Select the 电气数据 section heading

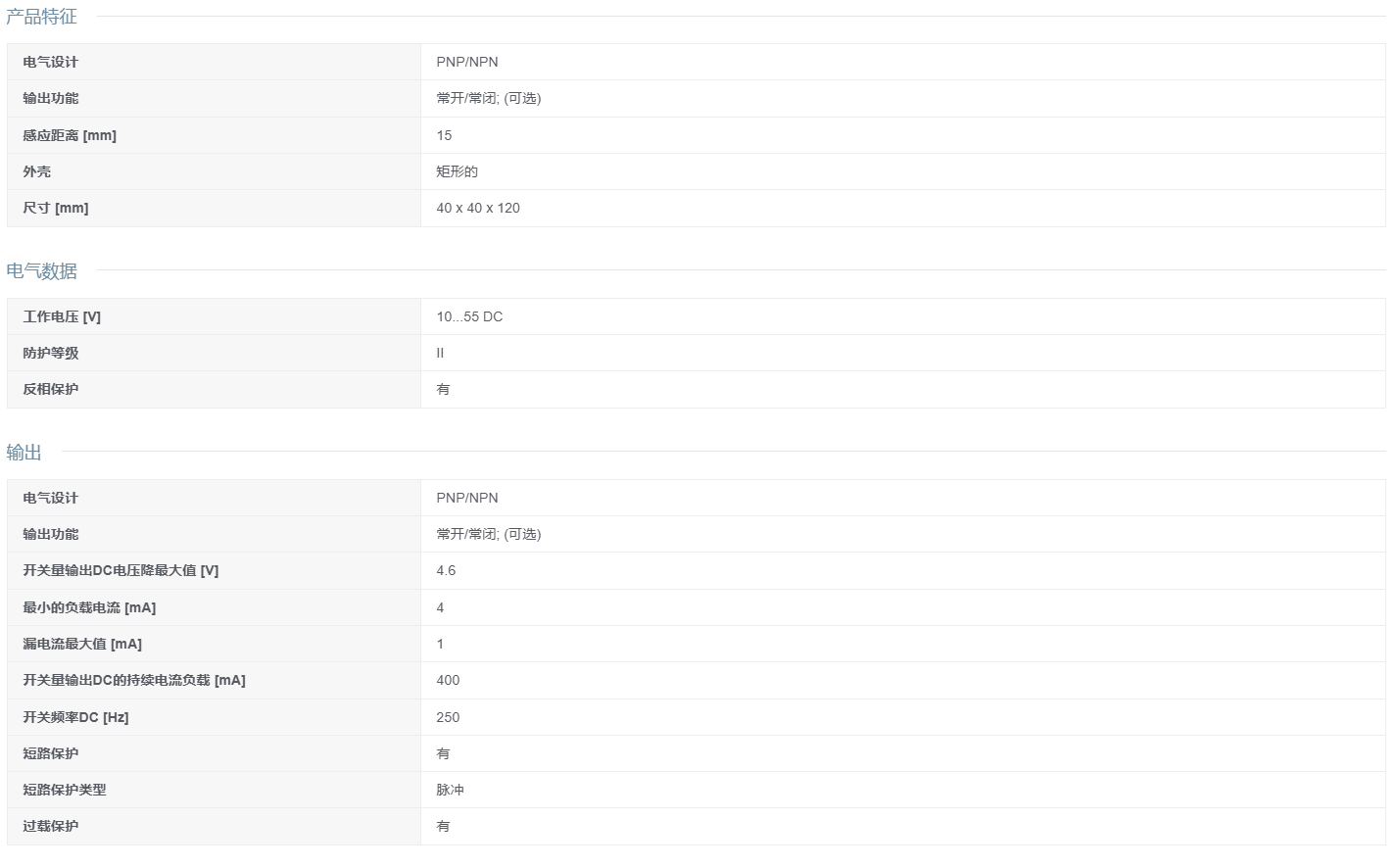(41, 271)
